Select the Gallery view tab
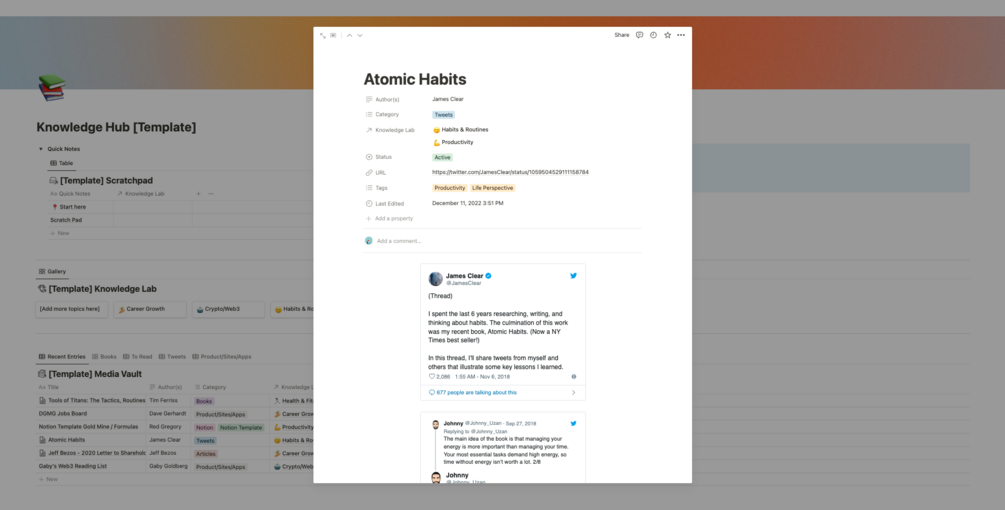 point(52,272)
